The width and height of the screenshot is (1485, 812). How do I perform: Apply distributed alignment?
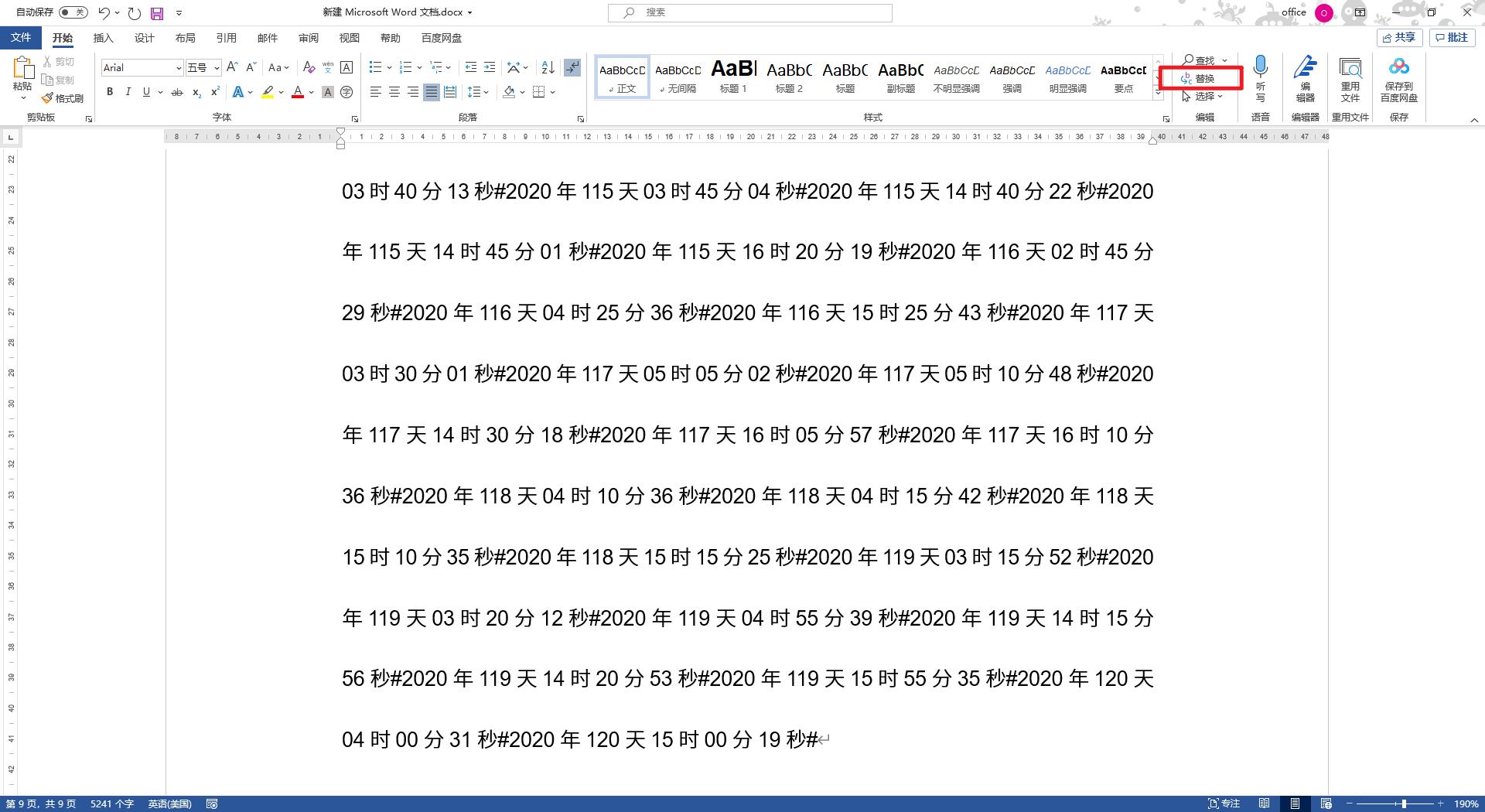pyautogui.click(x=450, y=92)
